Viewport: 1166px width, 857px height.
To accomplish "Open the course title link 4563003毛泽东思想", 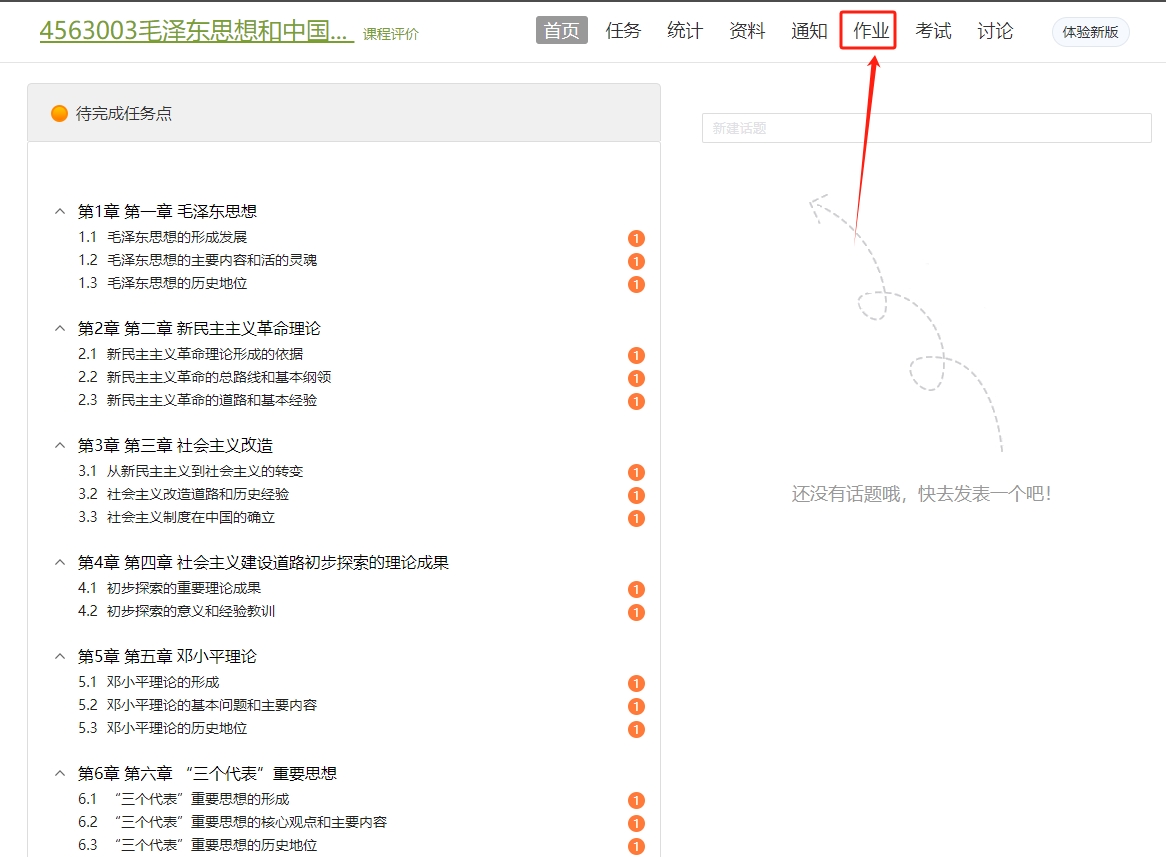I will (196, 31).
